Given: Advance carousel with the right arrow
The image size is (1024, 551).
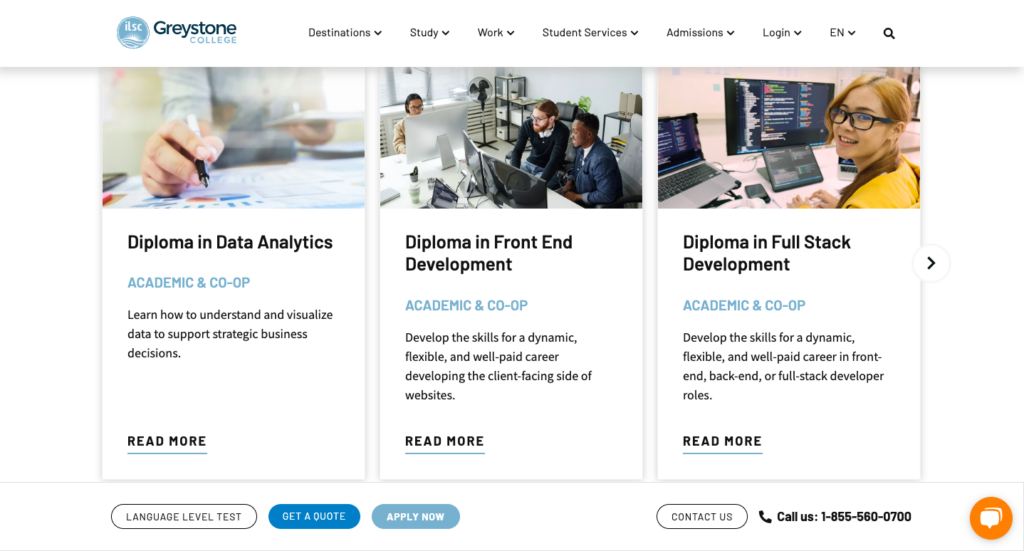Looking at the screenshot, I should [931, 263].
